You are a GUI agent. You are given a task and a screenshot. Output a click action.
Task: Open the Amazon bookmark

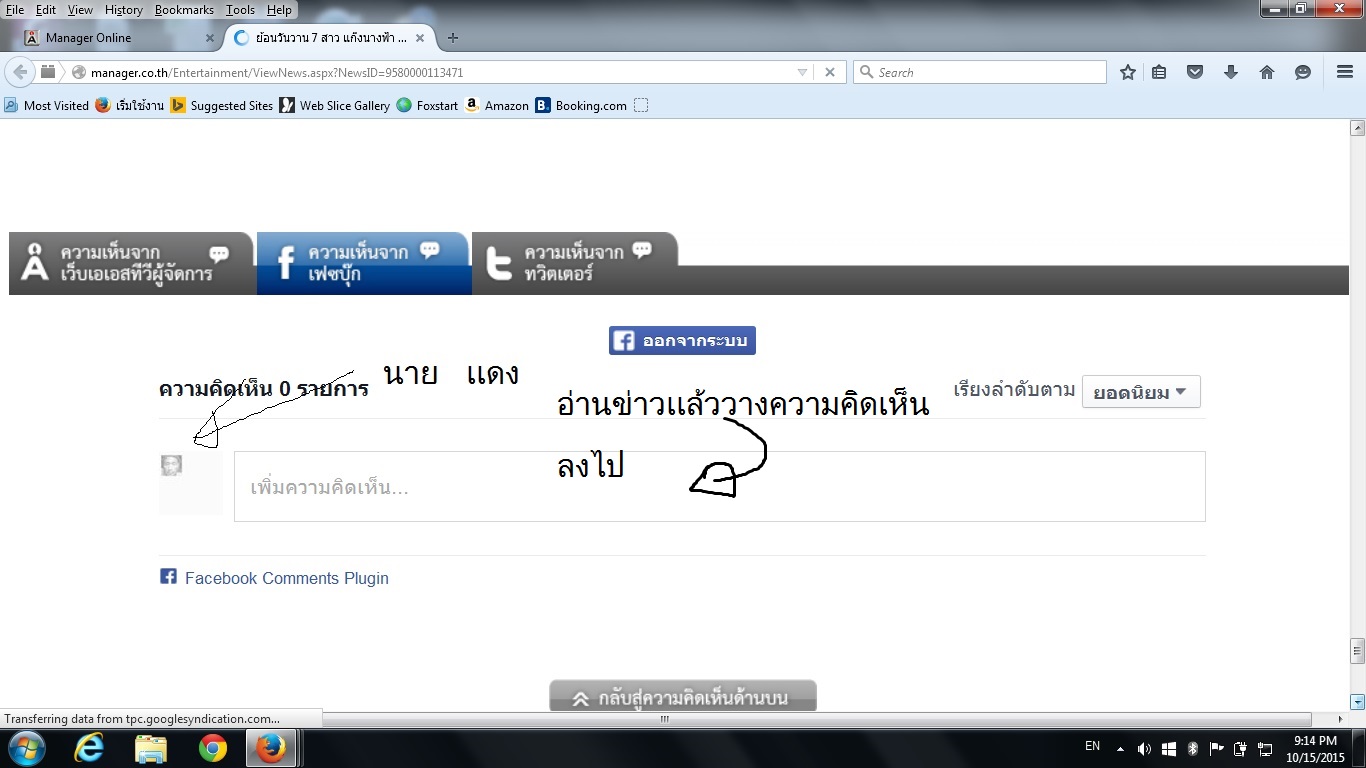tap(496, 105)
